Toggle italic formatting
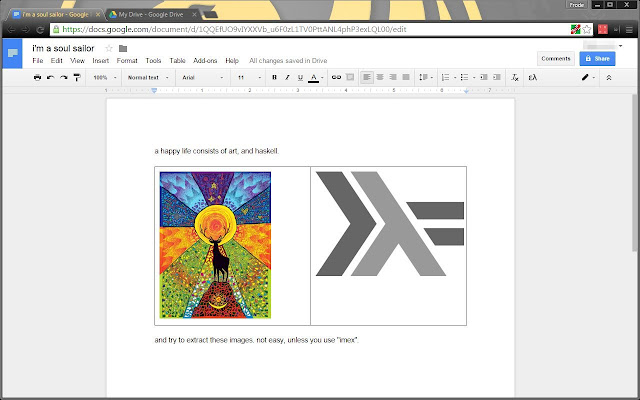The width and height of the screenshot is (640, 400). pyautogui.click(x=287, y=77)
